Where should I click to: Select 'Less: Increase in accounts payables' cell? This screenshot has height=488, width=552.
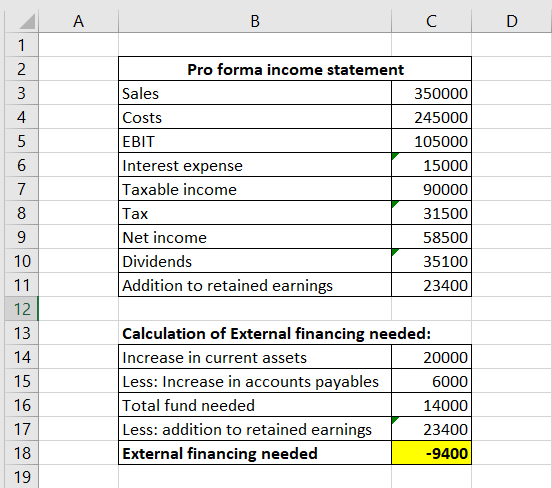(255, 381)
